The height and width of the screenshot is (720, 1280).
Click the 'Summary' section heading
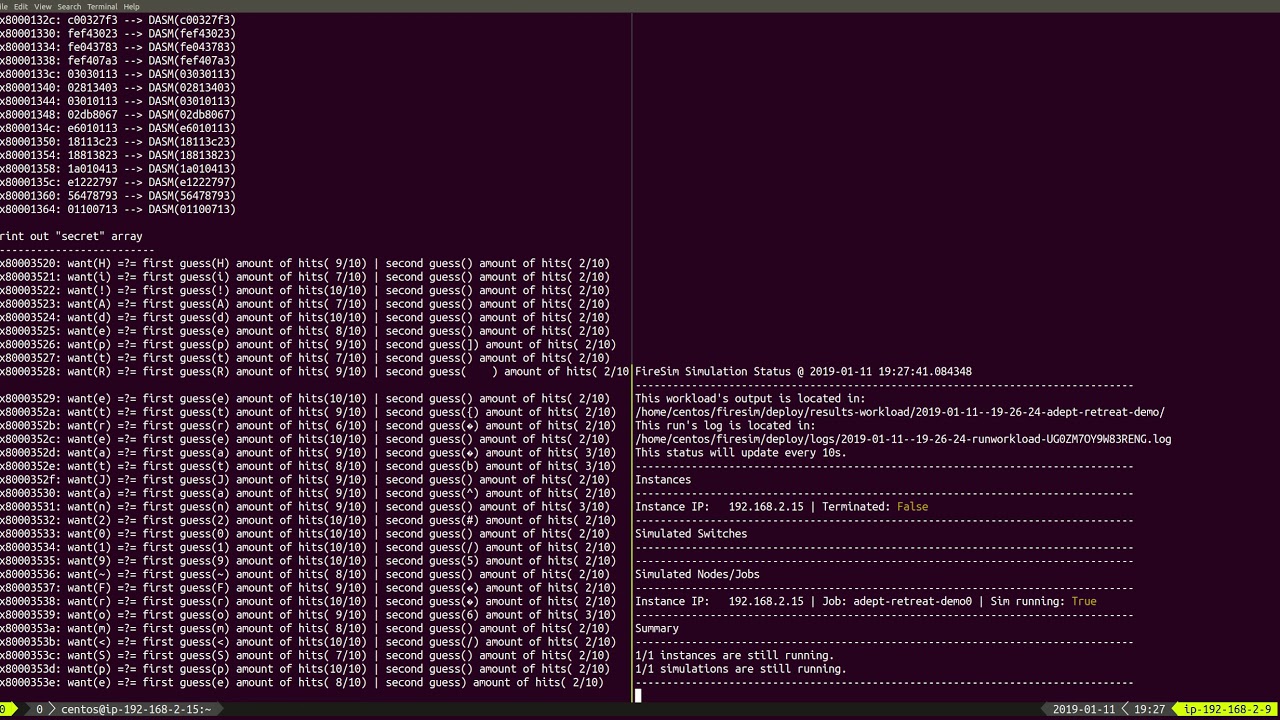click(657, 628)
